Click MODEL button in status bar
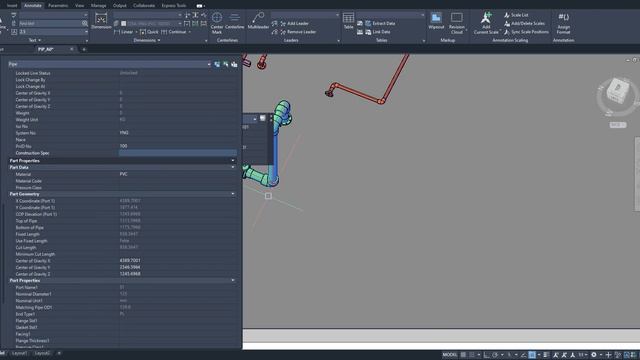This screenshot has height=360, width=640. point(450,355)
